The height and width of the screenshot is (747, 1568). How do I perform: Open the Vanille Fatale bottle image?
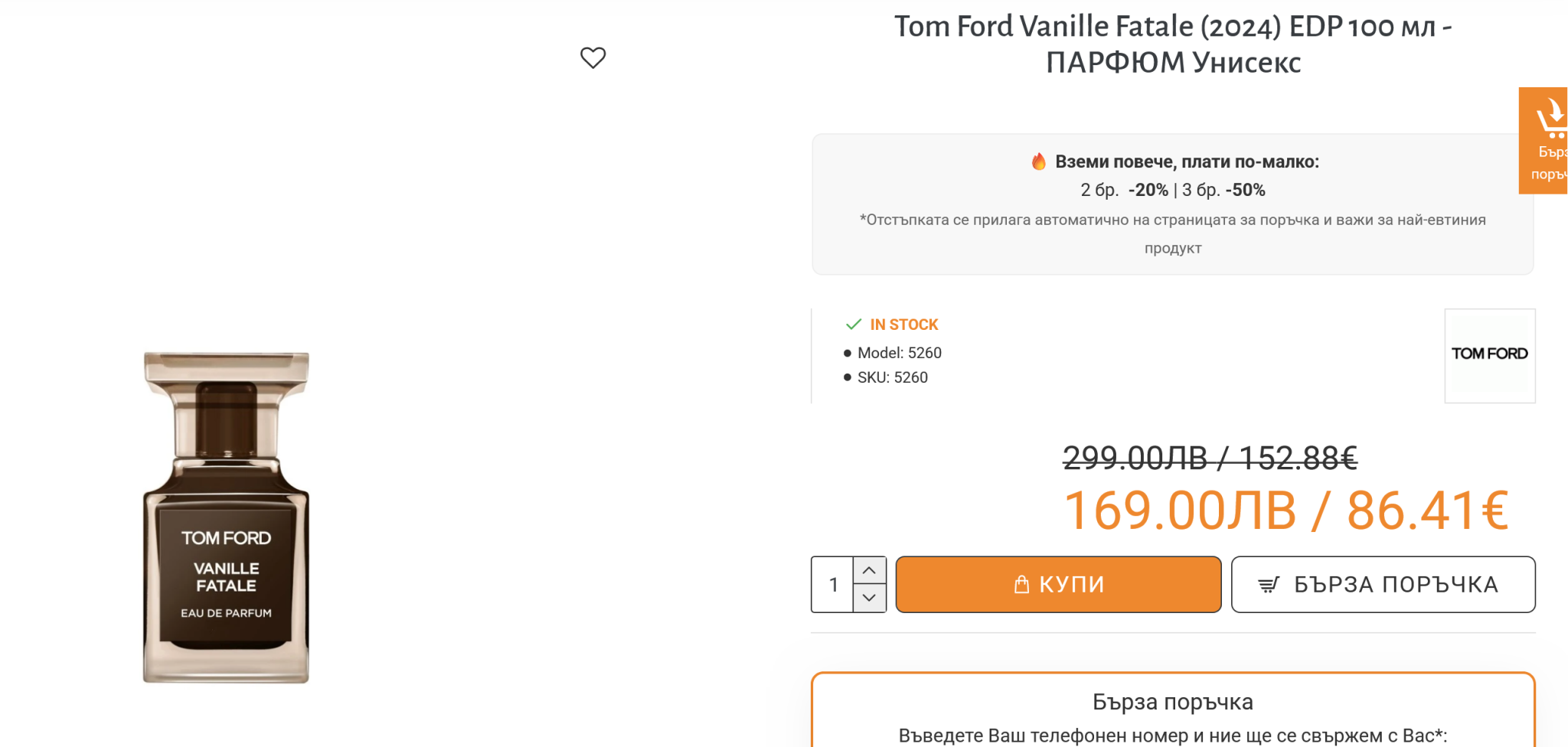click(227, 517)
